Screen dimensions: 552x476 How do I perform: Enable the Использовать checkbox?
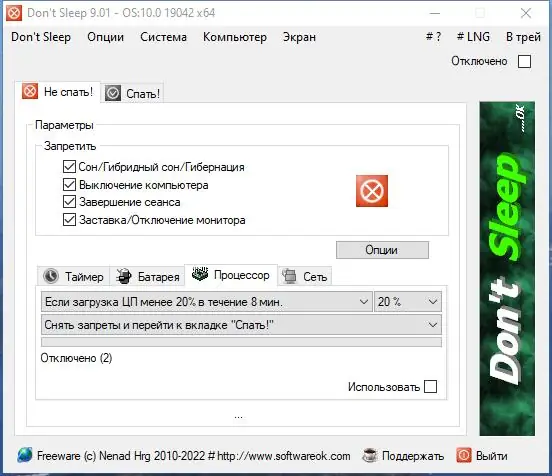click(x=431, y=387)
